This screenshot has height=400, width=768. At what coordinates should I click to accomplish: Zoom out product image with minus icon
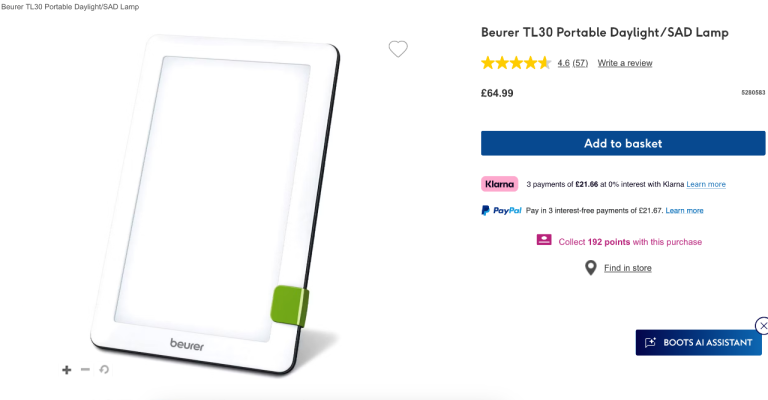[x=85, y=369]
